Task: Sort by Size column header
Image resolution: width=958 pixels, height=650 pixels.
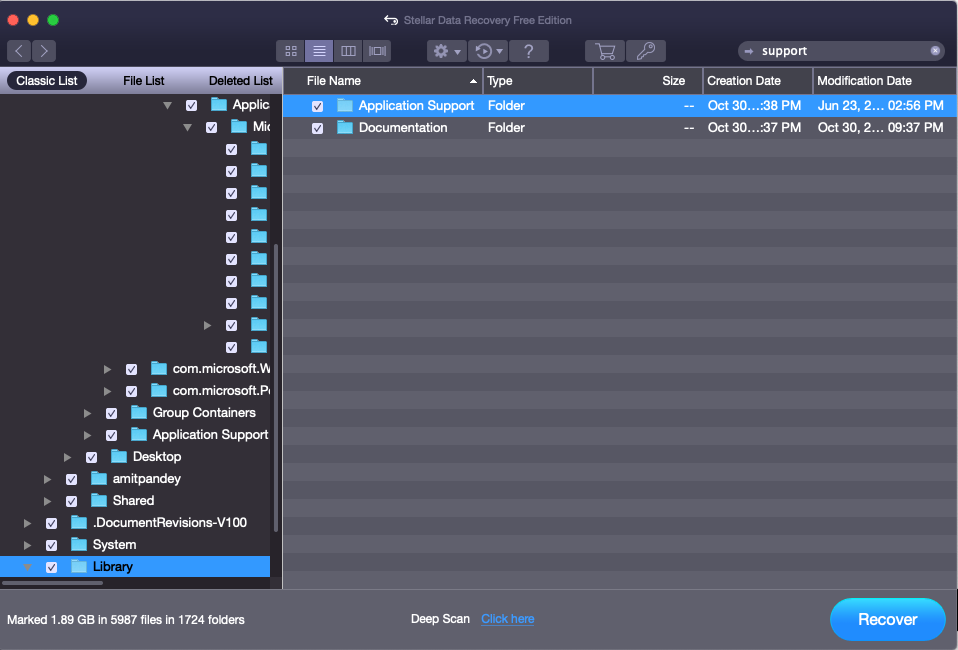Action: point(648,81)
